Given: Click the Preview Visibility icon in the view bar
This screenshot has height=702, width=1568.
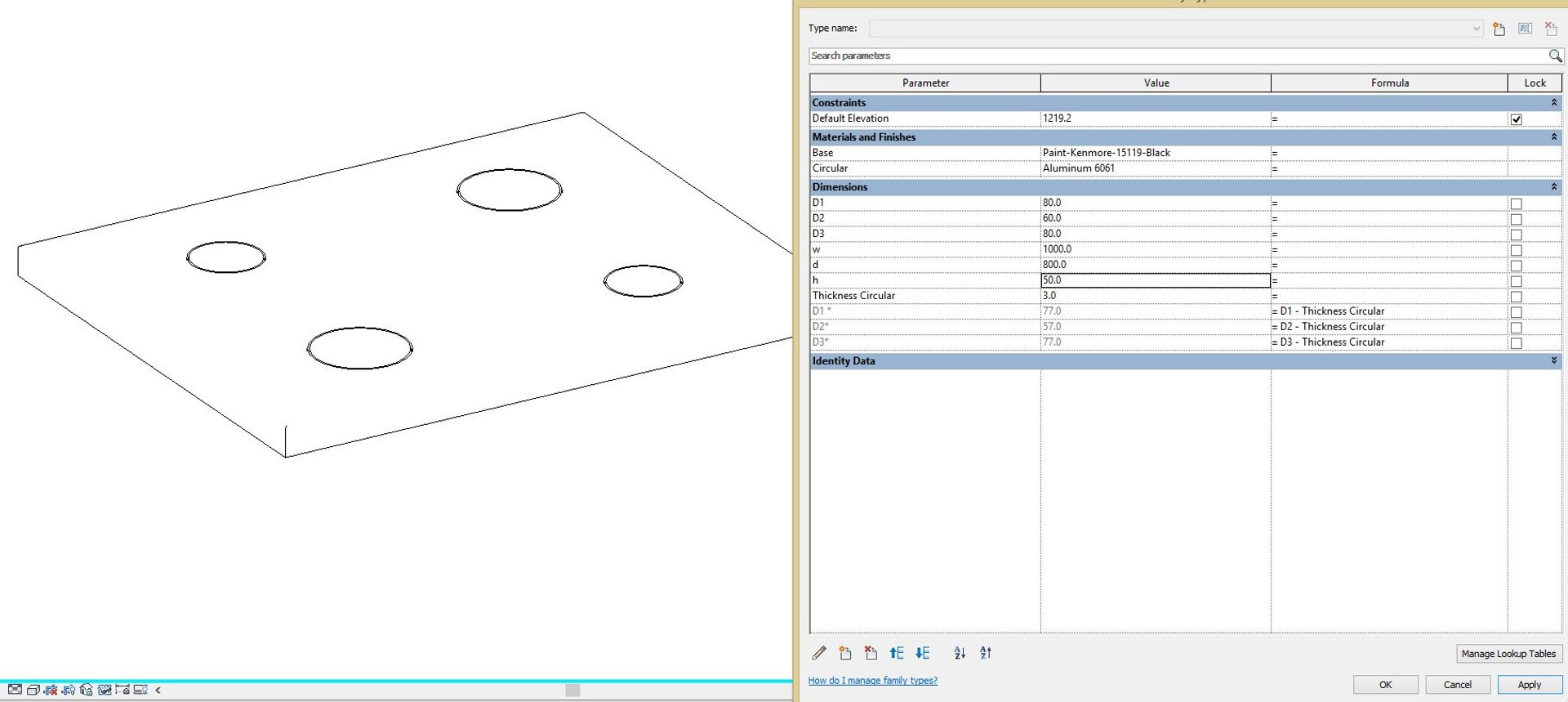Looking at the screenshot, I should [x=140, y=690].
